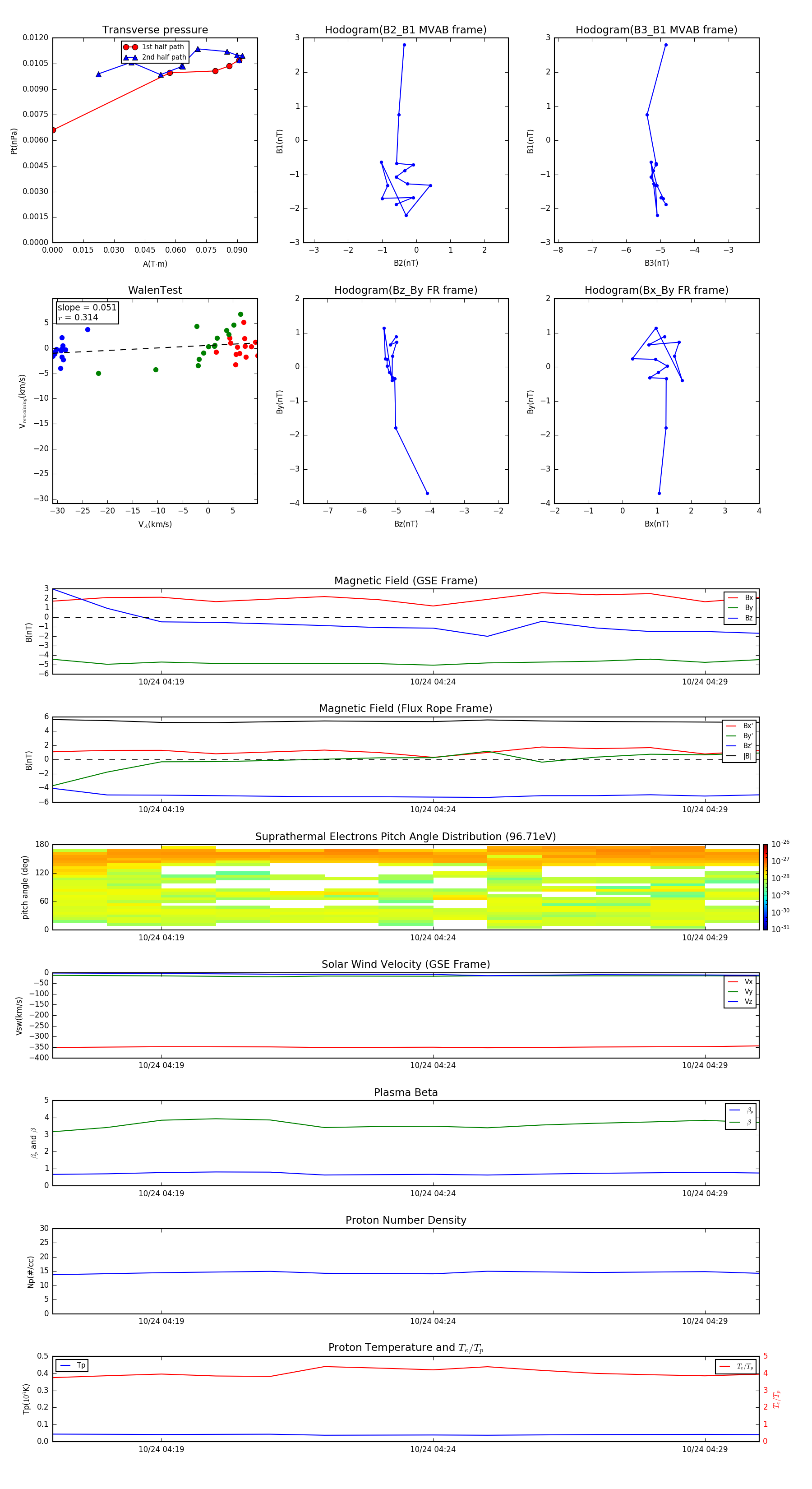This screenshot has height=1489, width=812.
Task: Click the 'Hodogram(B3_B1 MVAB frame)' title
Action: 656,30
